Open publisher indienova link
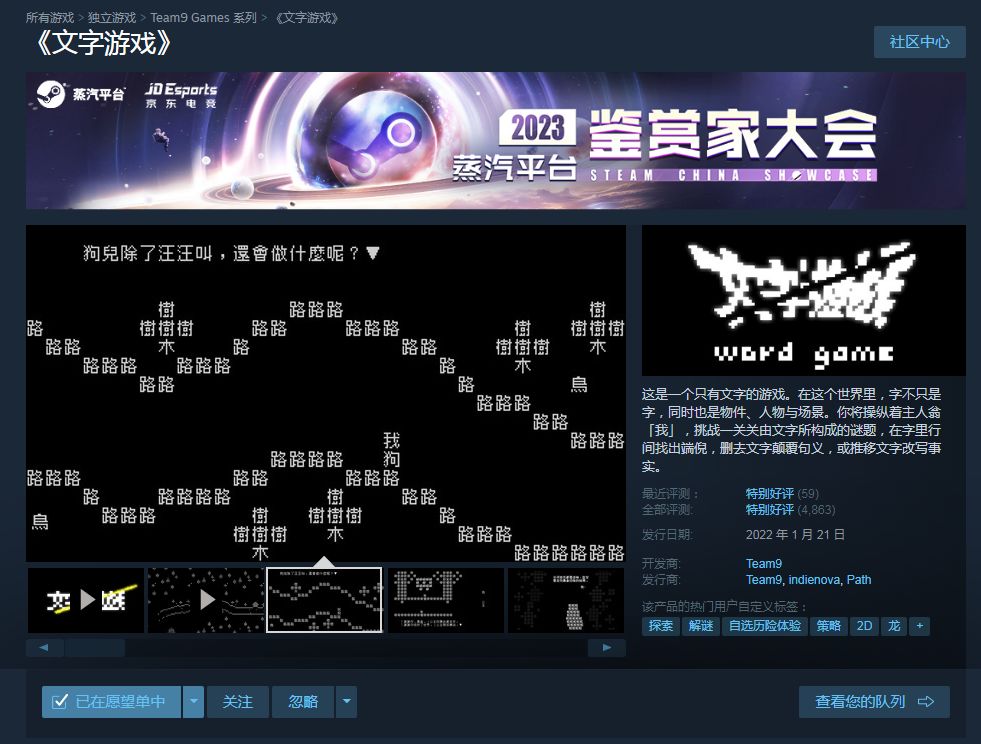This screenshot has height=744, width=981. pos(814,579)
